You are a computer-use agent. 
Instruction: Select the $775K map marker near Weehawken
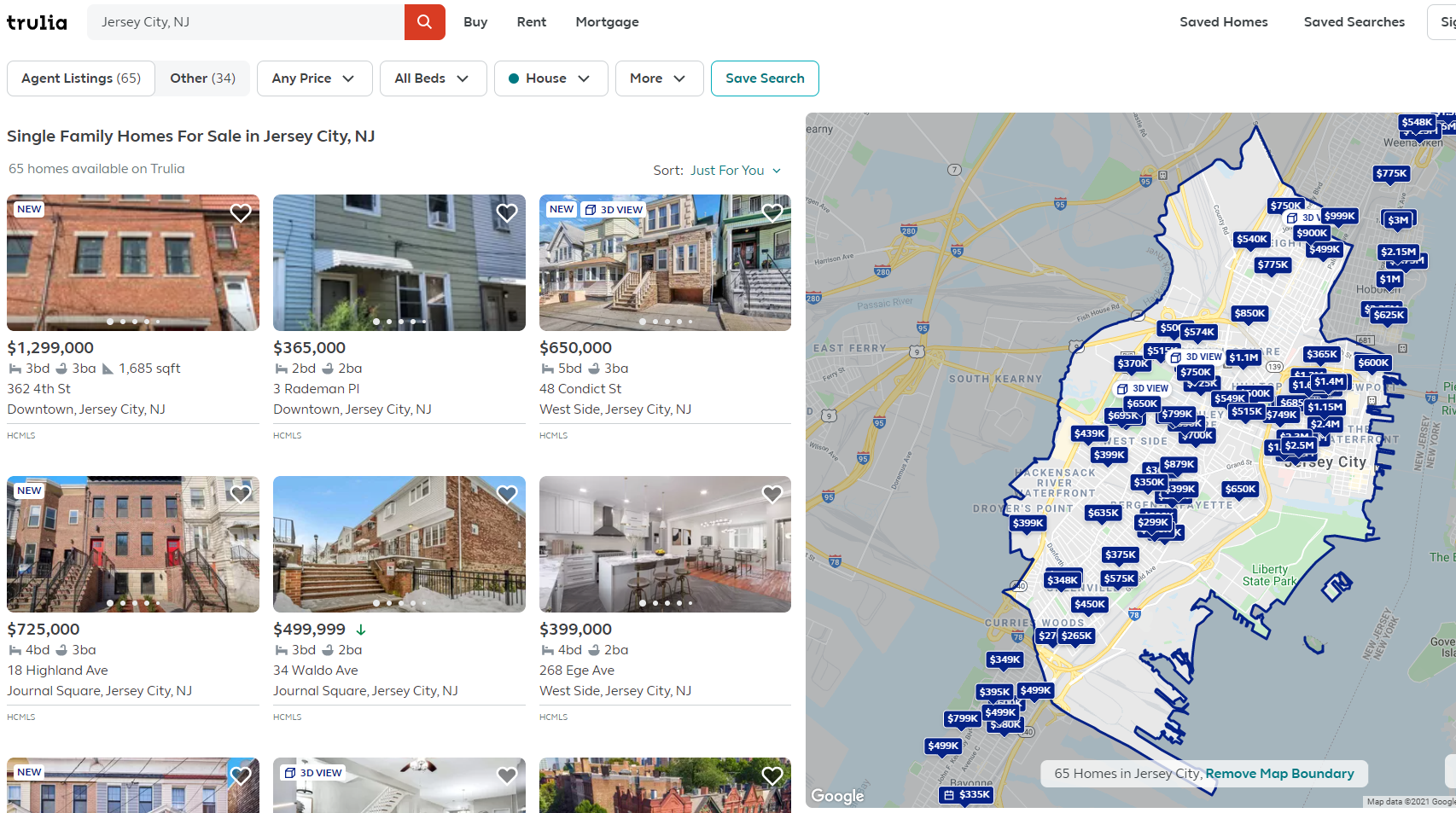pyautogui.click(x=1391, y=173)
